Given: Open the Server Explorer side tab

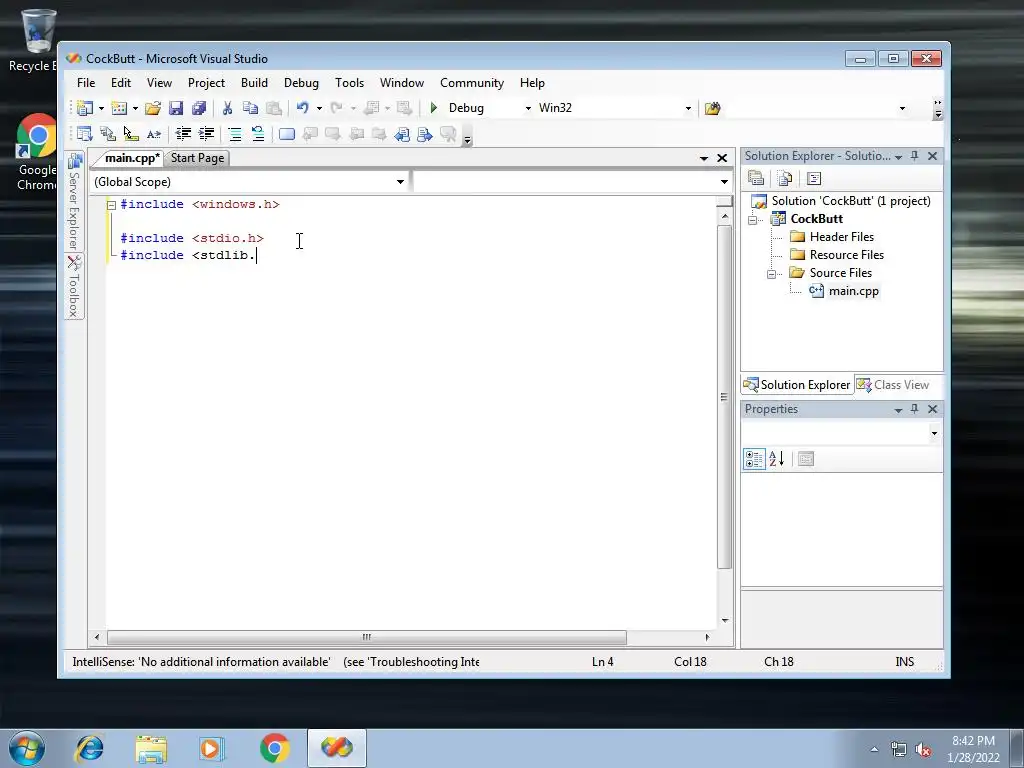Looking at the screenshot, I should 74,202.
